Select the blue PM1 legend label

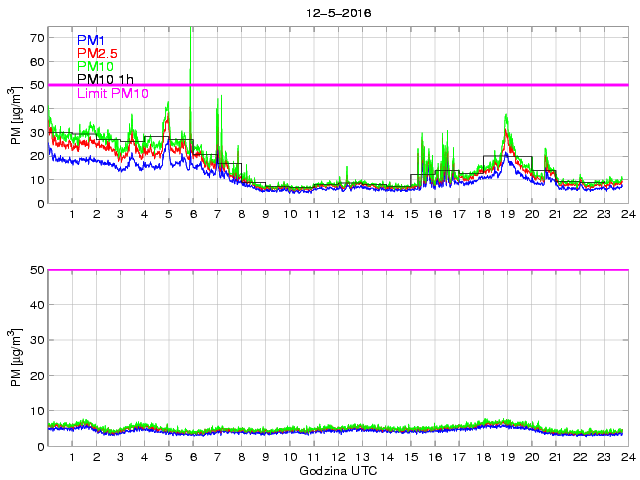[x=91, y=40]
